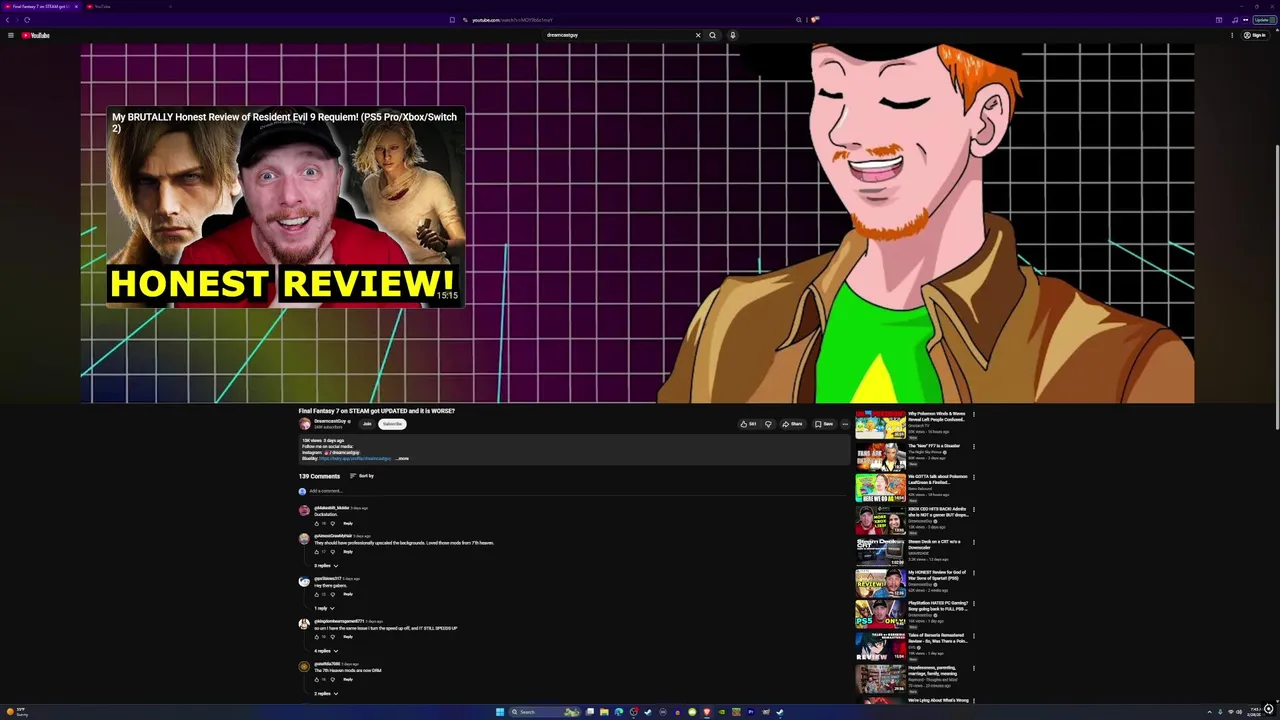1280x720 pixels.
Task: Click the Sign in button
Action: [1255, 35]
